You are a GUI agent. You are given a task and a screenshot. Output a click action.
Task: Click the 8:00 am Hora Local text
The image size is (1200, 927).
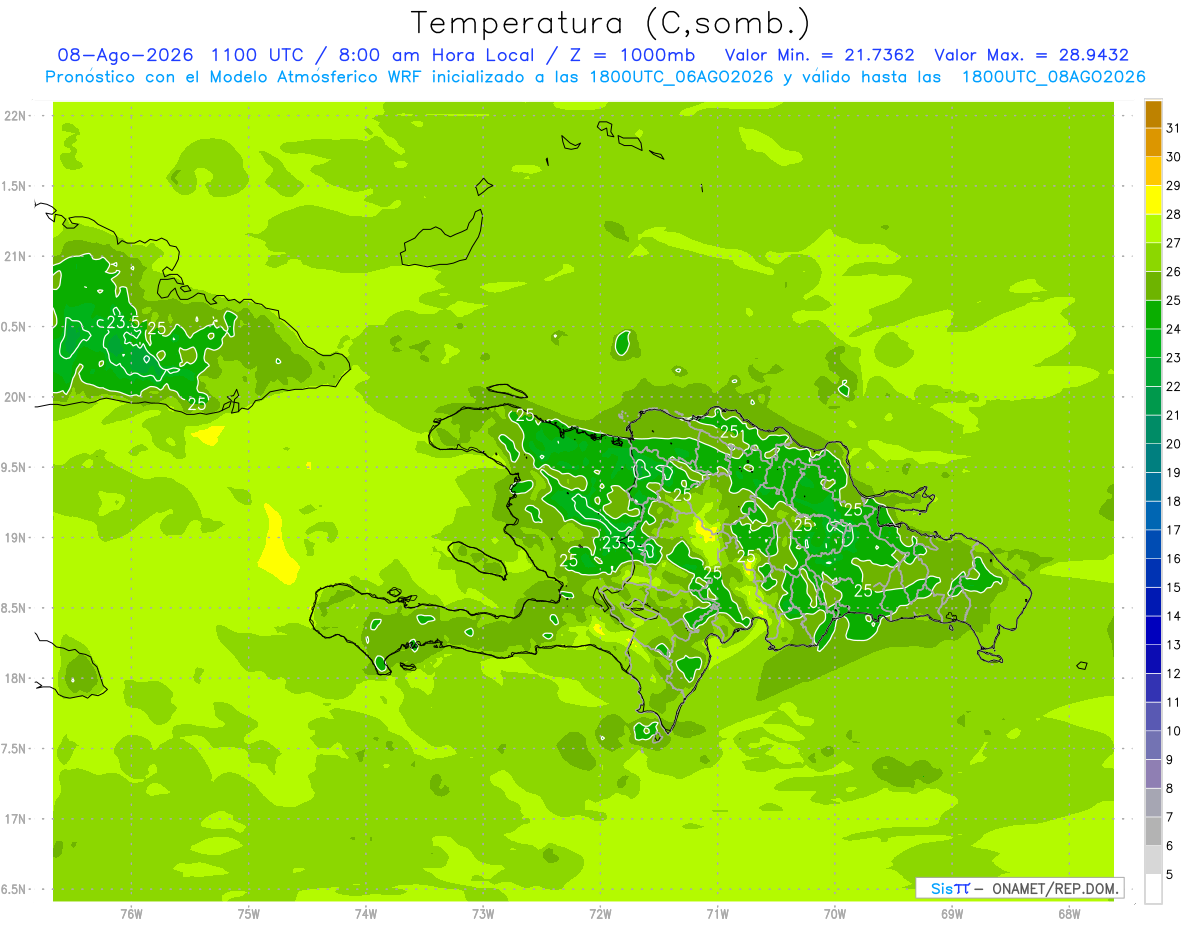pos(435,55)
